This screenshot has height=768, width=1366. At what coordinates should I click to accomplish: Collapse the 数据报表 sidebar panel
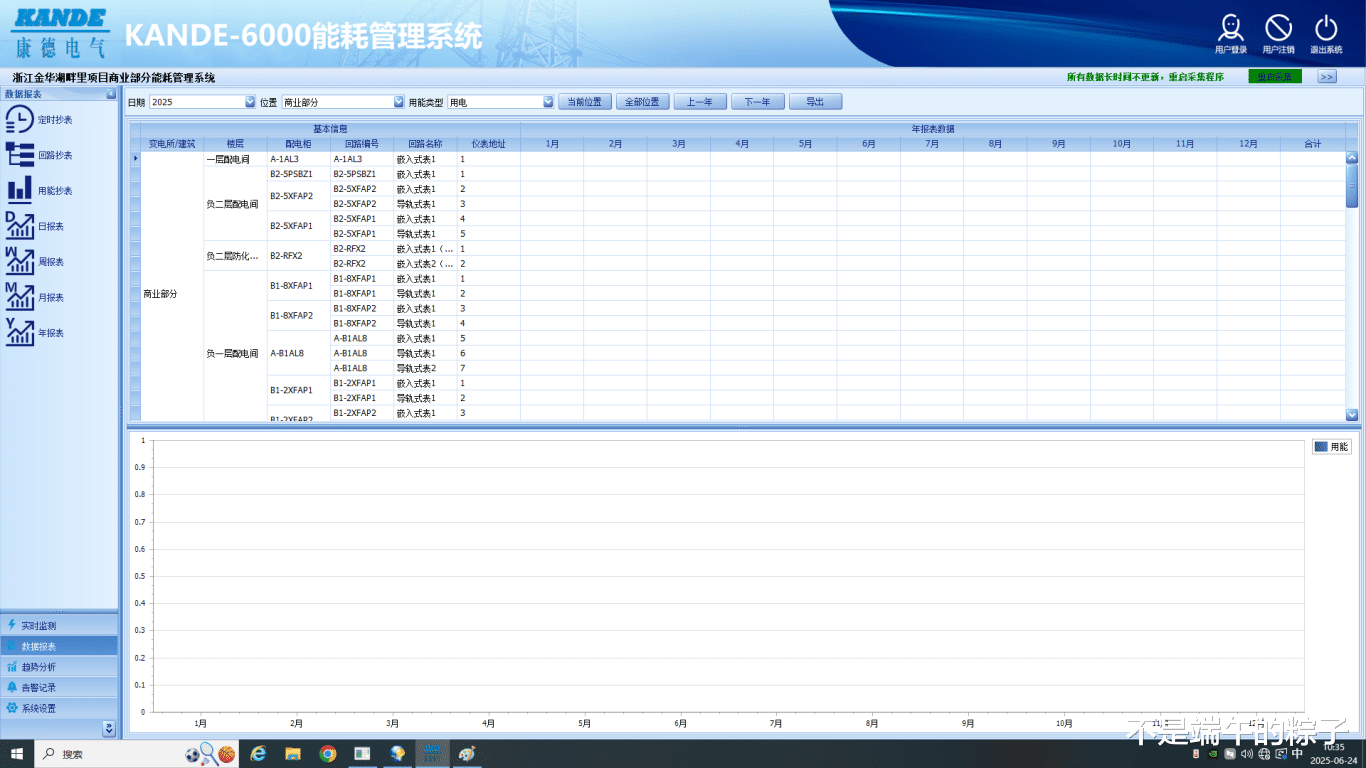(111, 94)
